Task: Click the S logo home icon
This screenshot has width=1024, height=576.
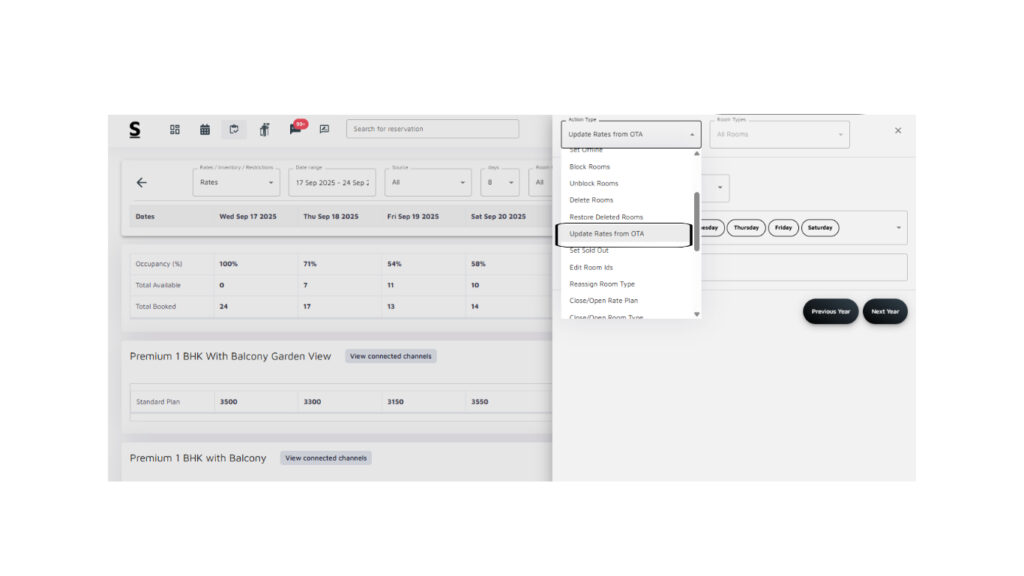Action: [x=135, y=129]
